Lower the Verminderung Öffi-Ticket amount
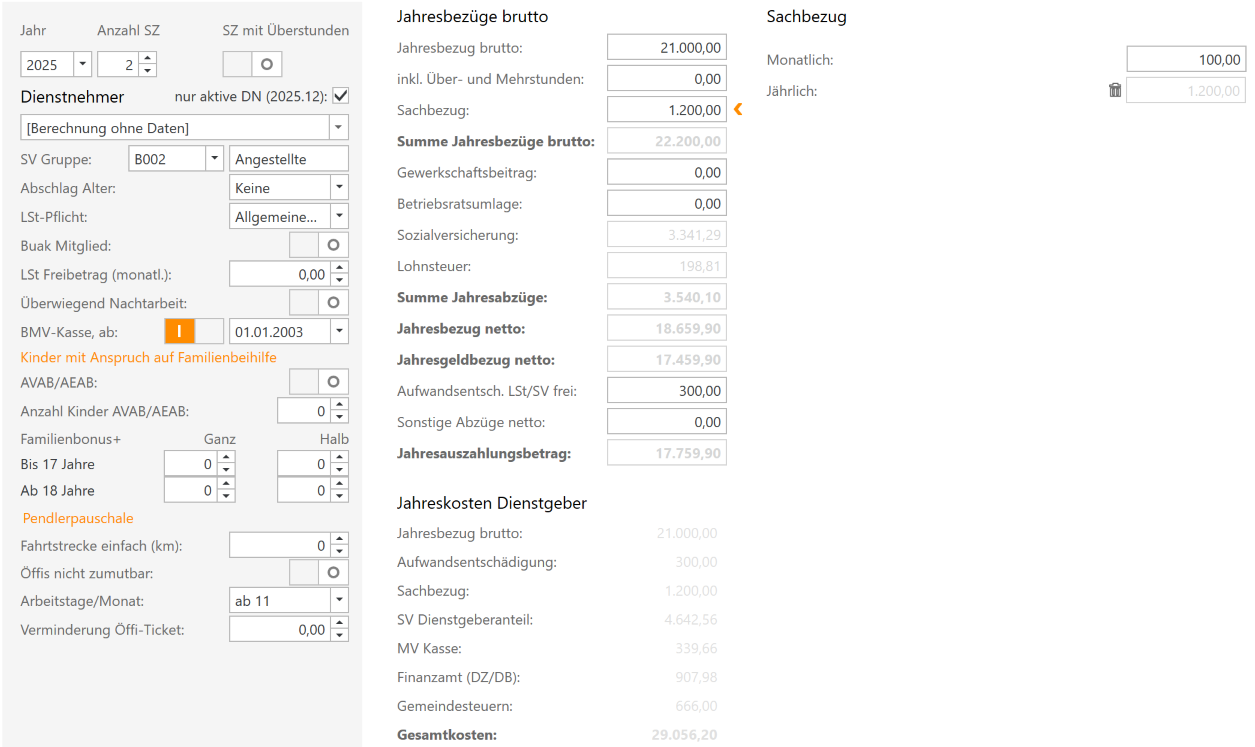1255x747 pixels. [341, 634]
